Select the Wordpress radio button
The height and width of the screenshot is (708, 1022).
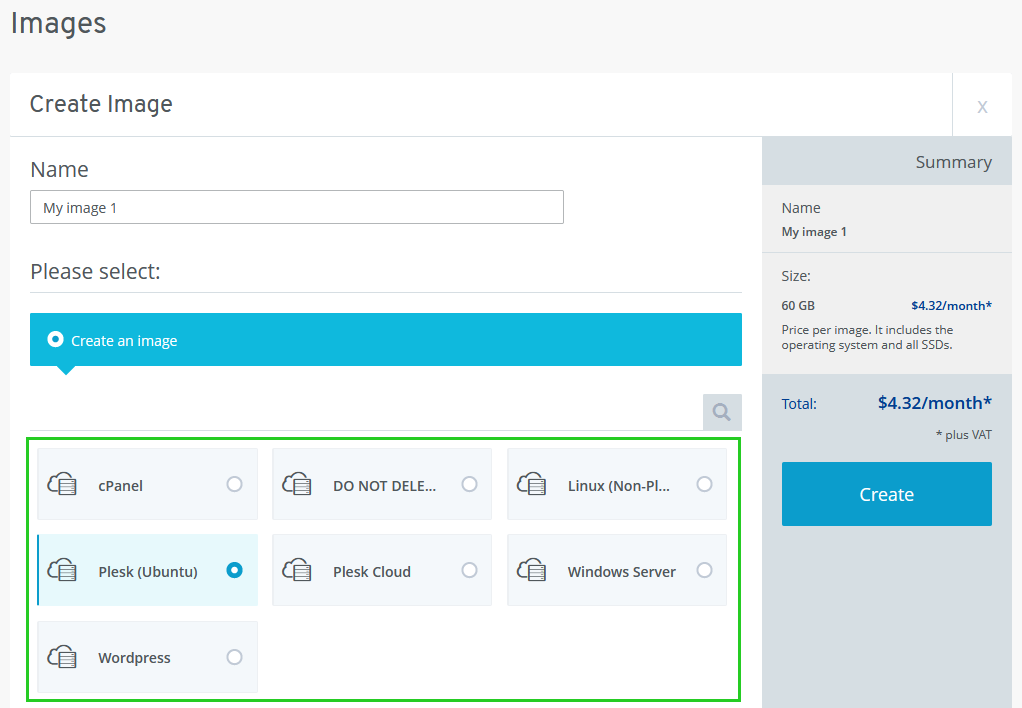234,657
